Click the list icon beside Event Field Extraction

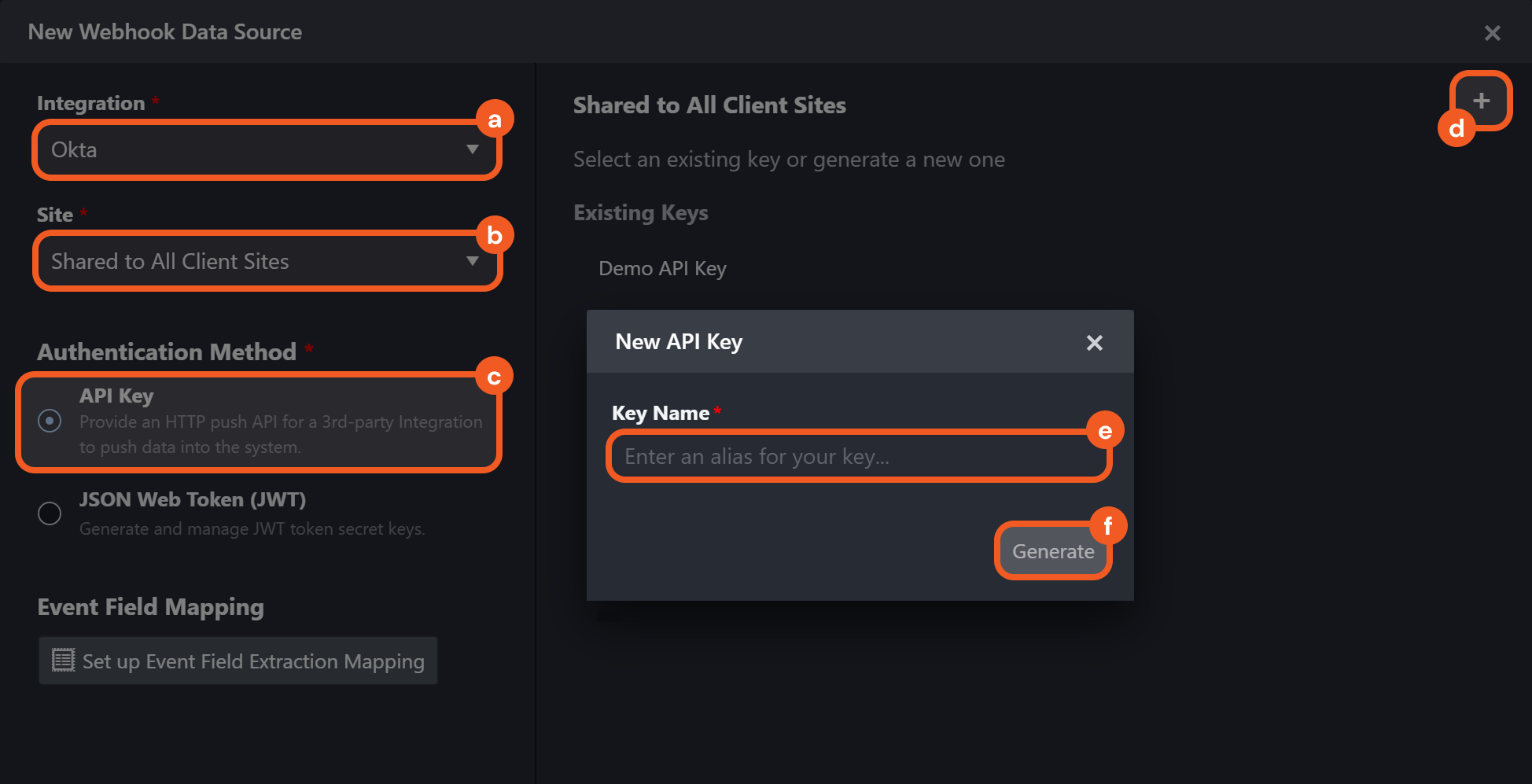[x=63, y=661]
